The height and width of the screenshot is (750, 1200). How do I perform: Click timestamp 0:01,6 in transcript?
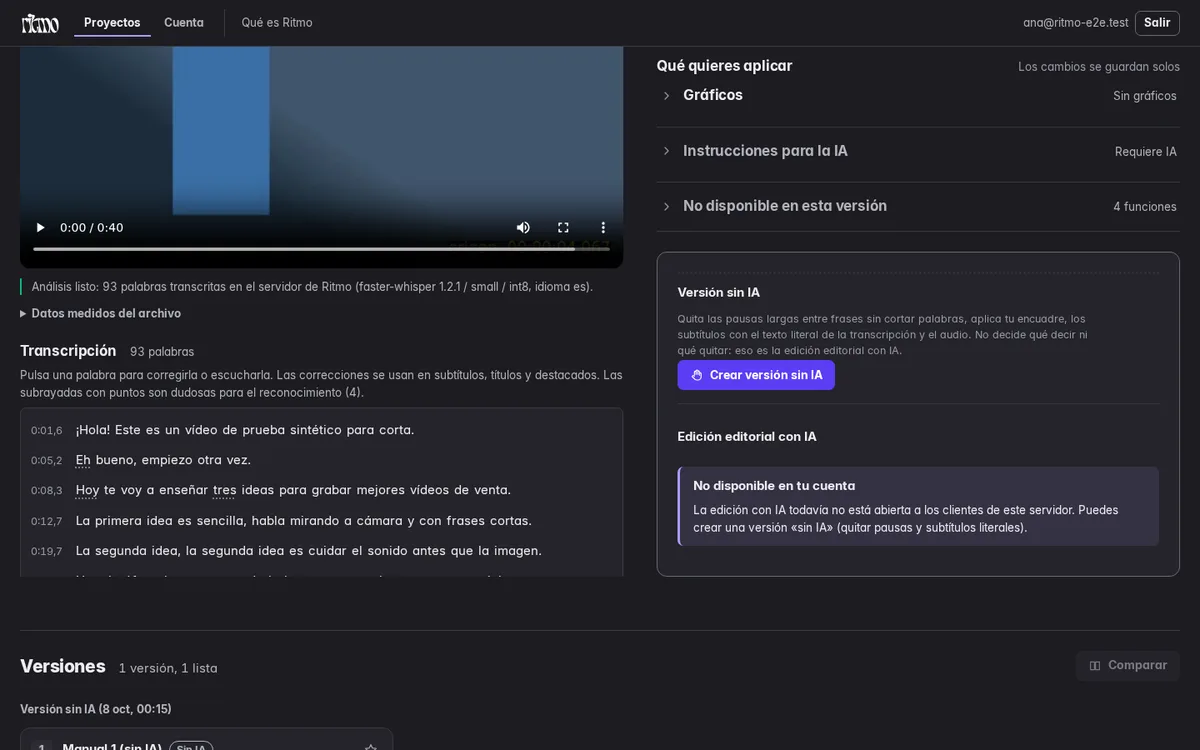coord(46,431)
